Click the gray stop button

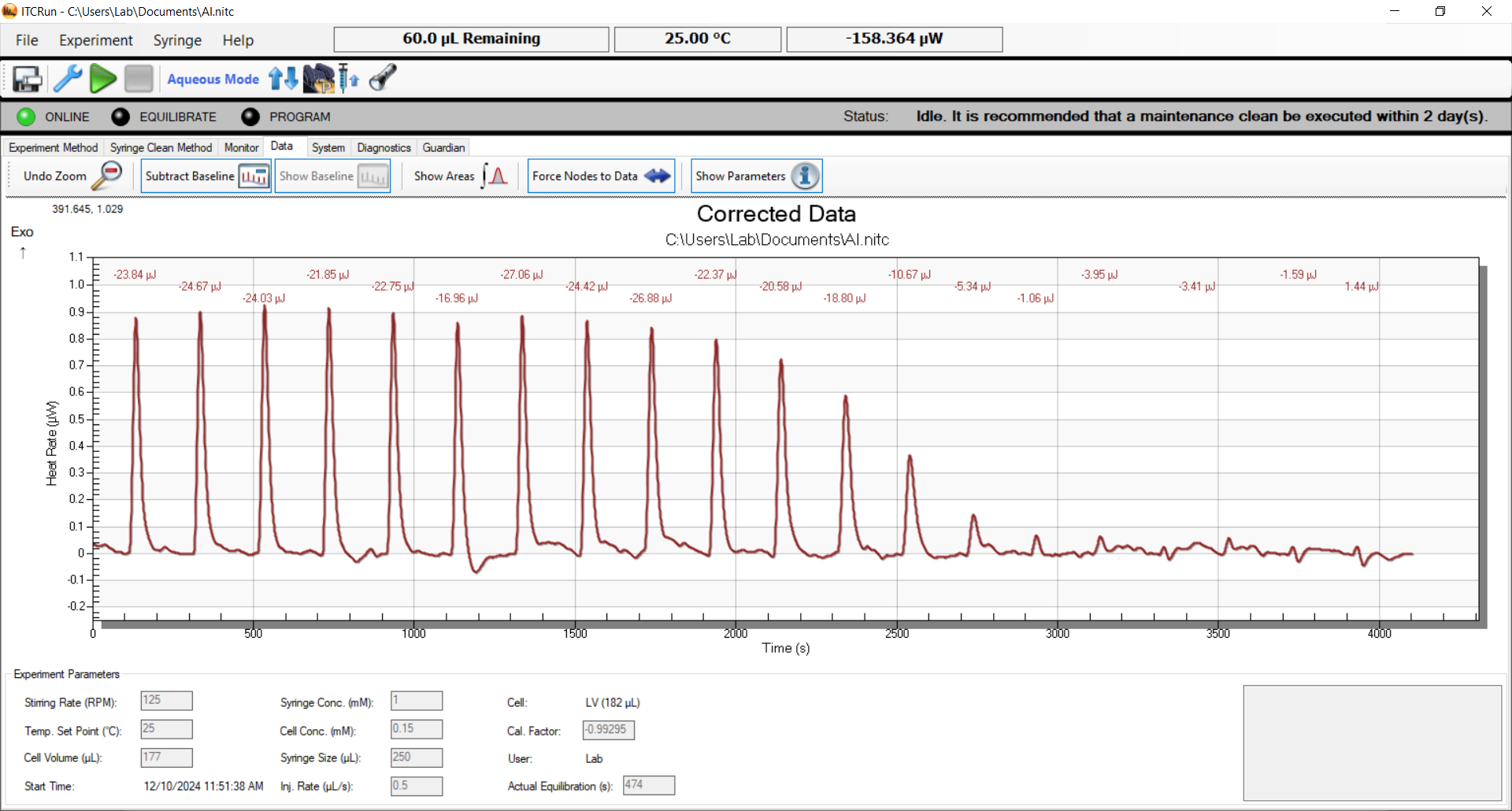coord(139,79)
